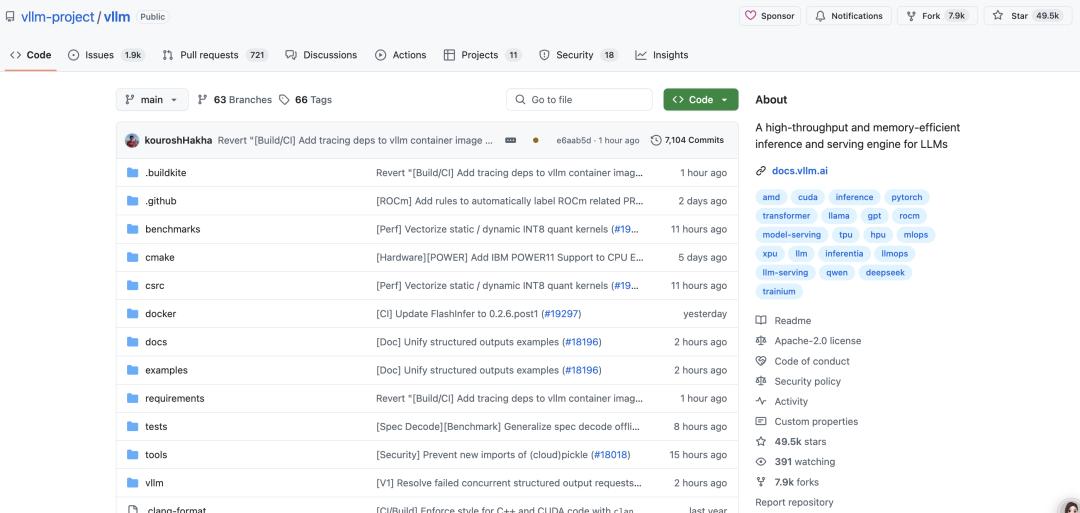Click the commit status indicator dot
The height and width of the screenshot is (513, 1080).
536,140
